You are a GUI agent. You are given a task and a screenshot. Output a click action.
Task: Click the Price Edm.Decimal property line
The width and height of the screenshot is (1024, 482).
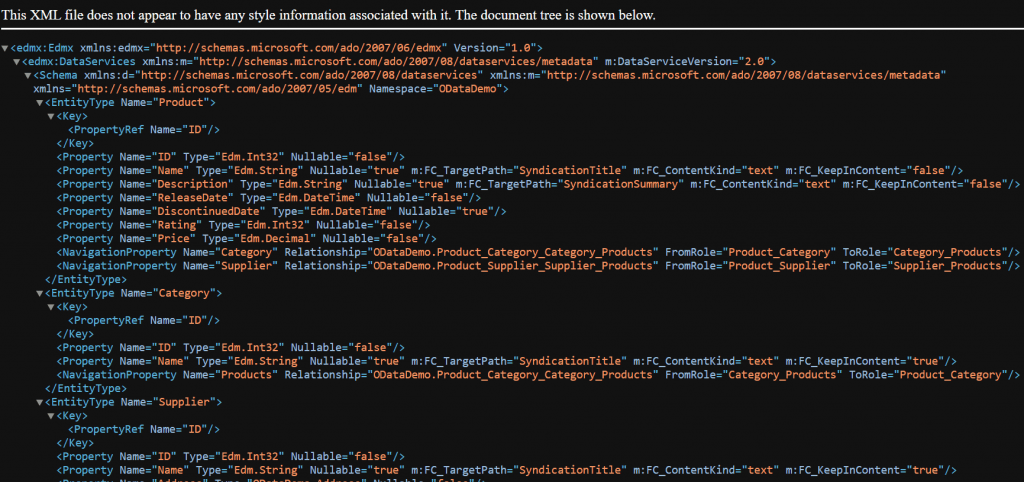coord(247,238)
